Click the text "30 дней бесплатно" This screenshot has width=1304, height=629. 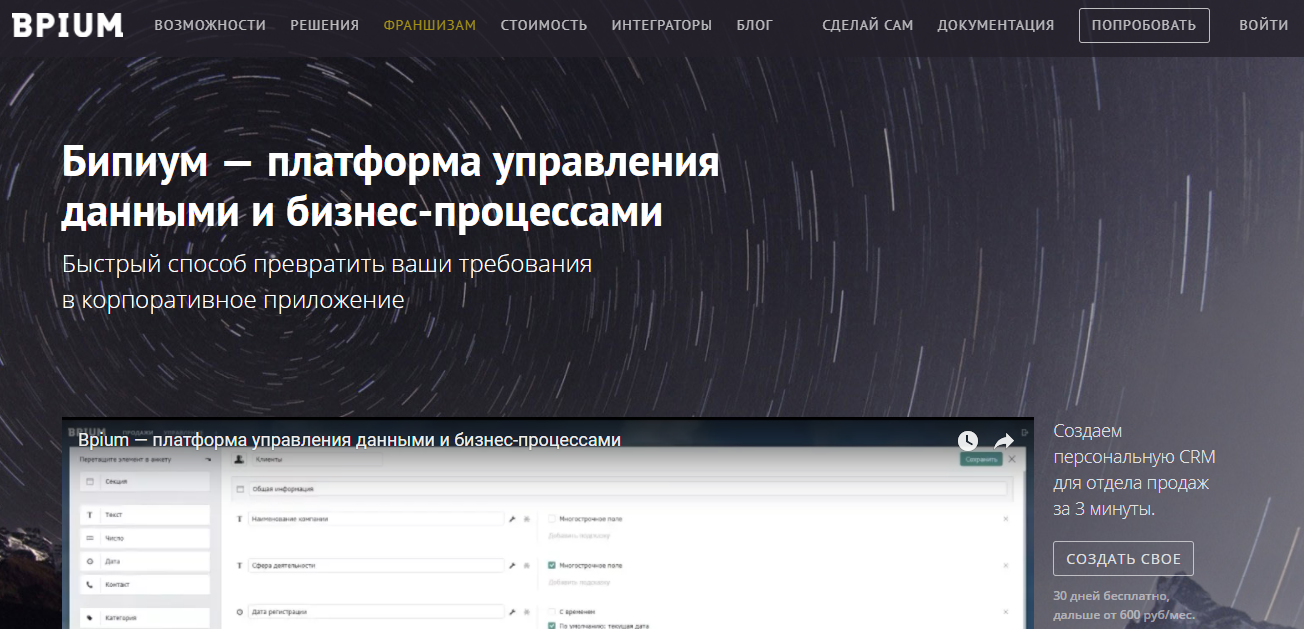click(x=1110, y=596)
